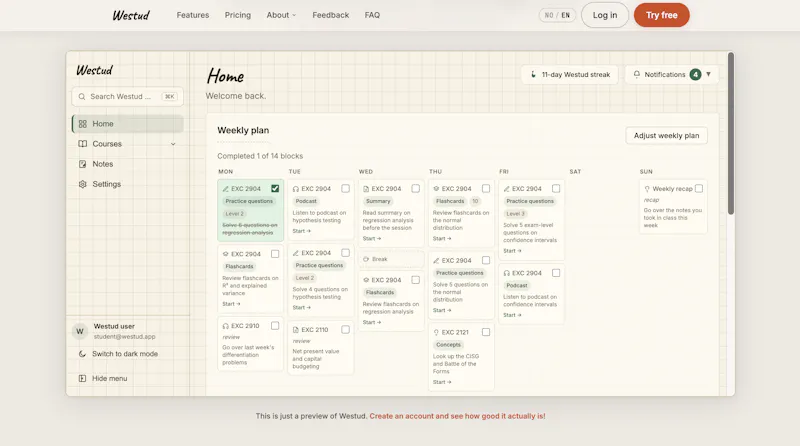Click the Notes icon in sidebar

(83, 164)
